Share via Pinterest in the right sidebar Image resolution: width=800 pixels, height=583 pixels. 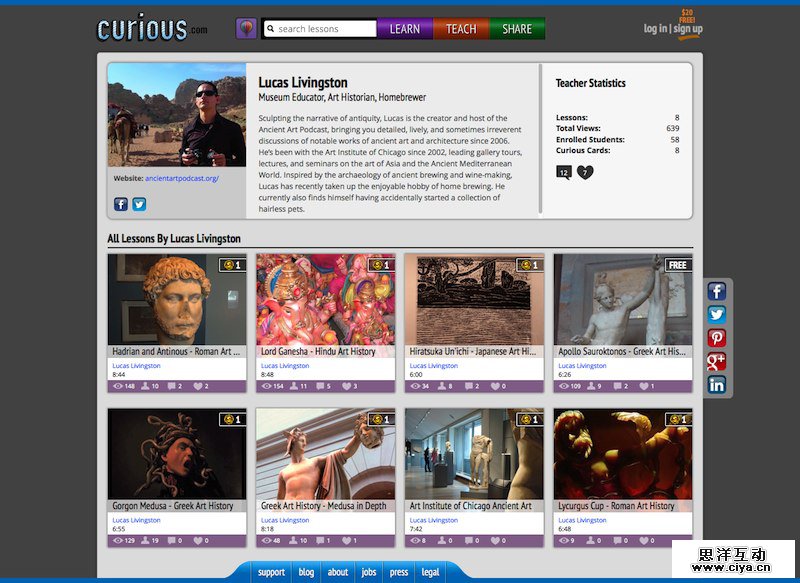coord(717,338)
